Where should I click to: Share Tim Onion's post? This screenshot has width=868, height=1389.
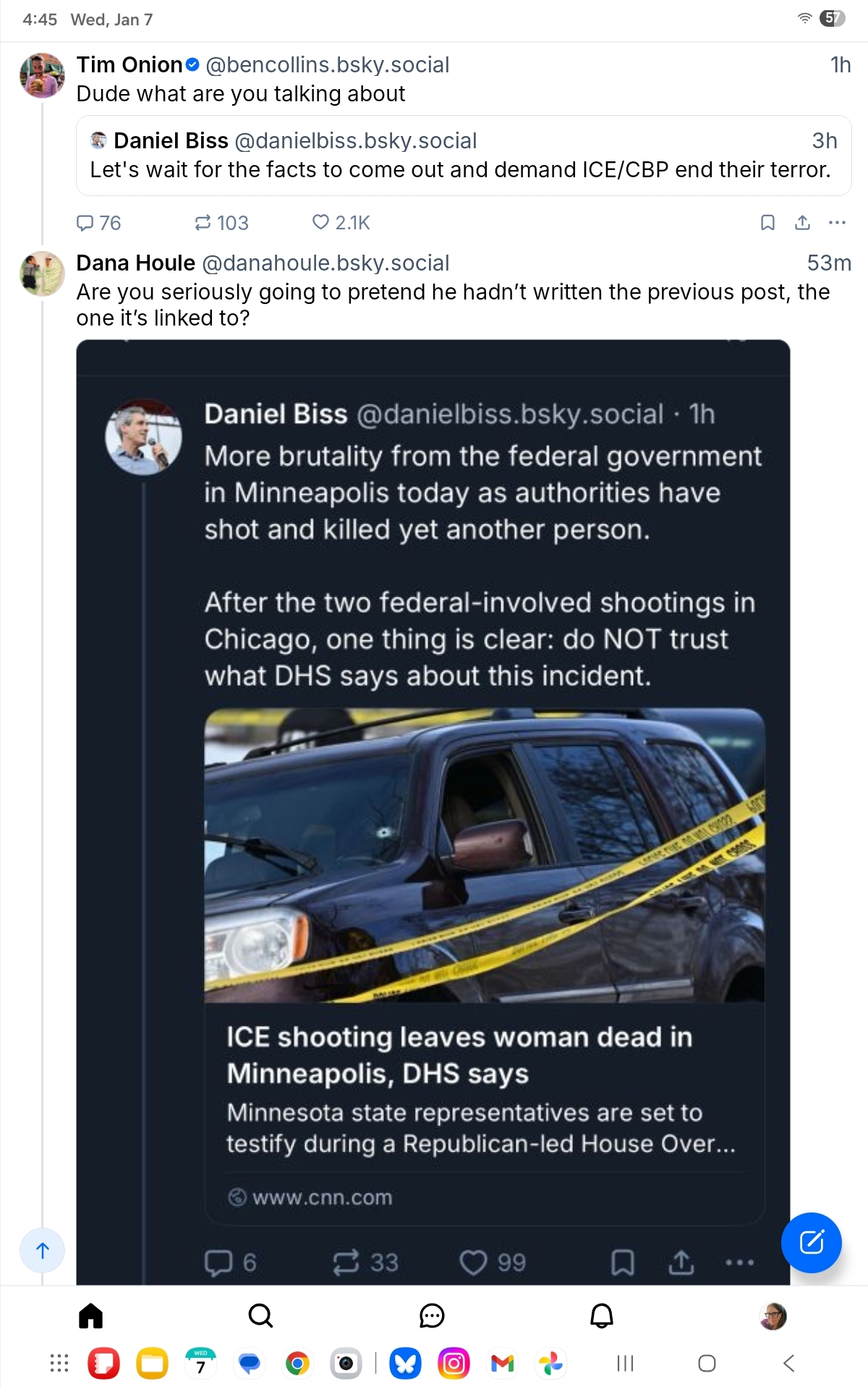click(802, 223)
